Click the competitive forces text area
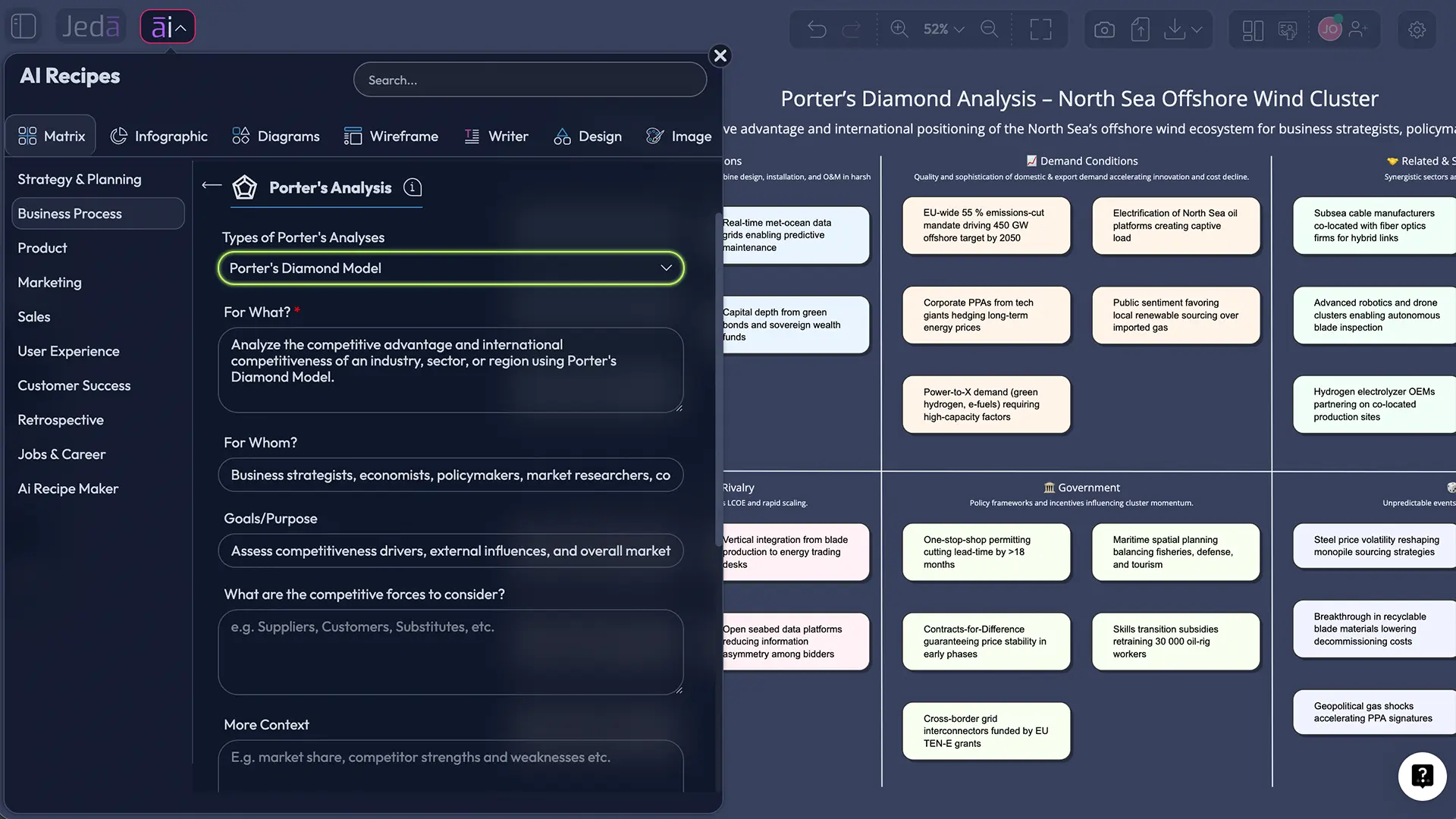Image resolution: width=1456 pixels, height=819 pixels. [451, 652]
